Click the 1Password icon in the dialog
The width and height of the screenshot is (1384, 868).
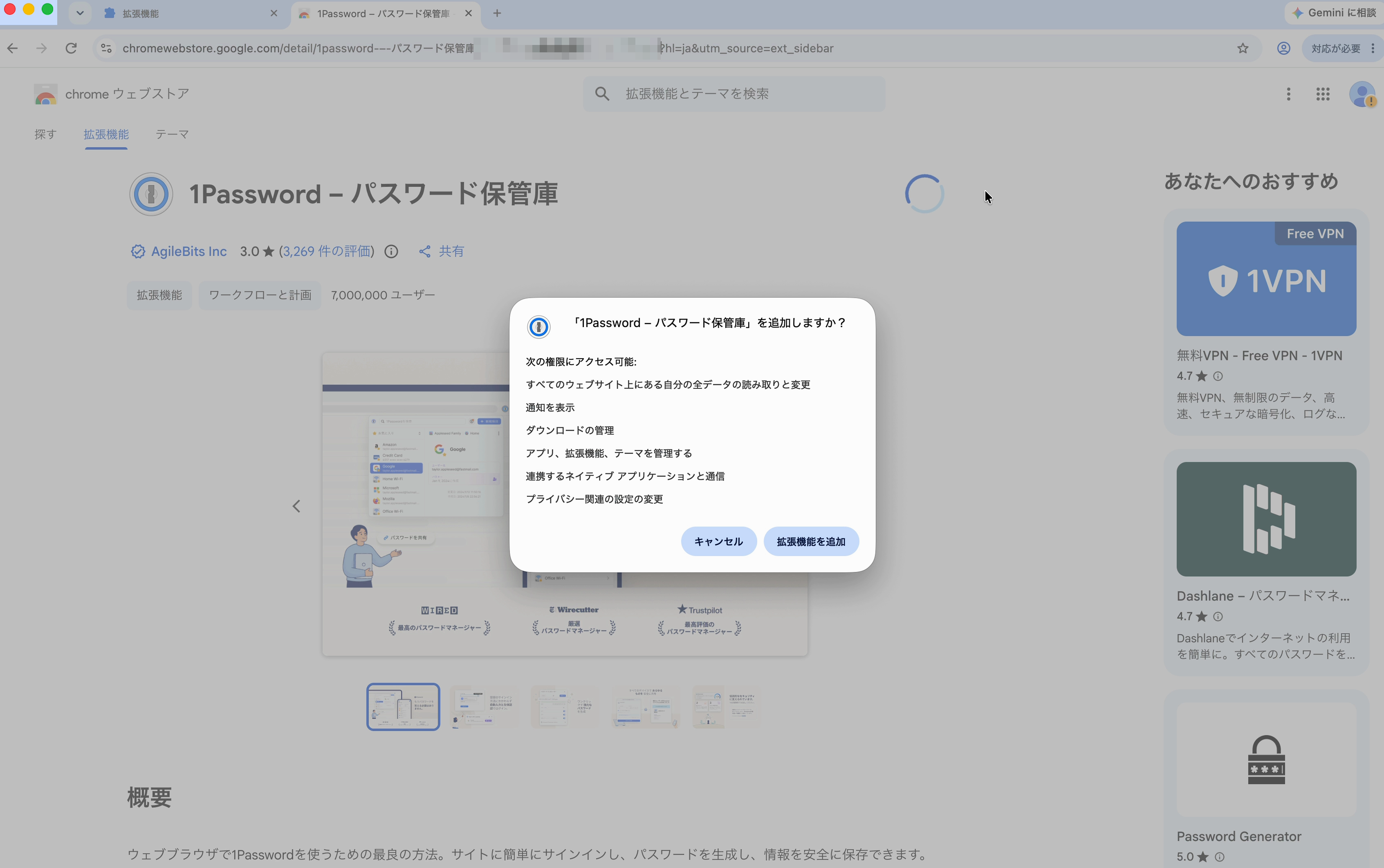click(538, 327)
